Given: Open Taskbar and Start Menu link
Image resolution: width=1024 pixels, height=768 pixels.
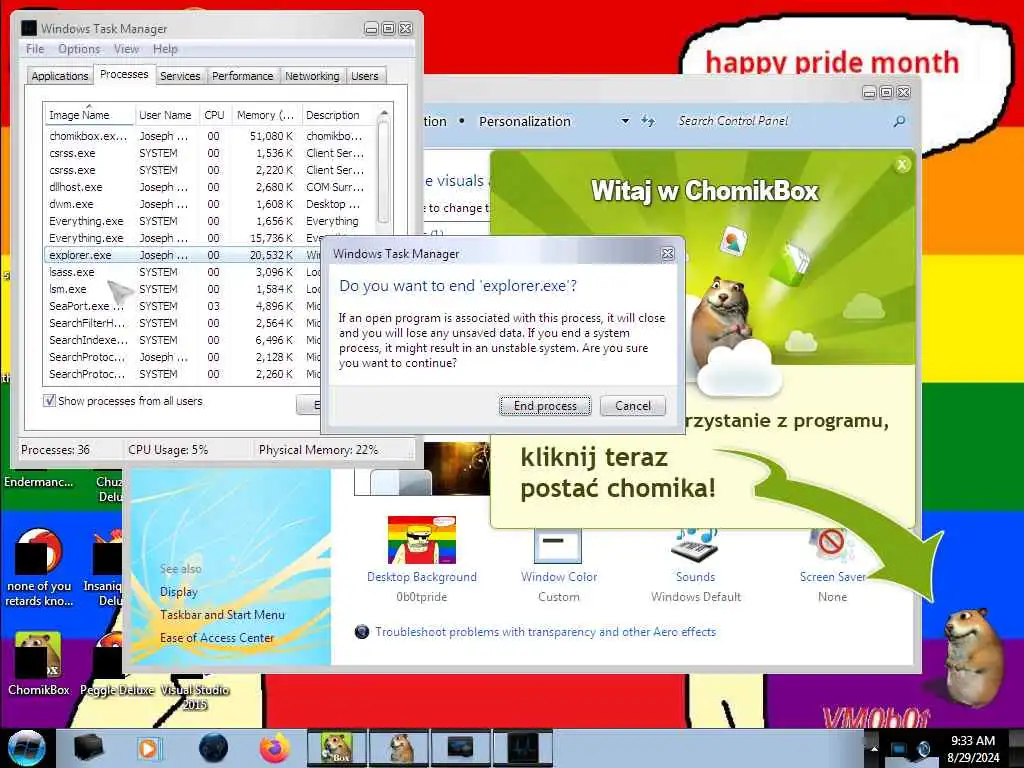Looking at the screenshot, I should [x=222, y=615].
